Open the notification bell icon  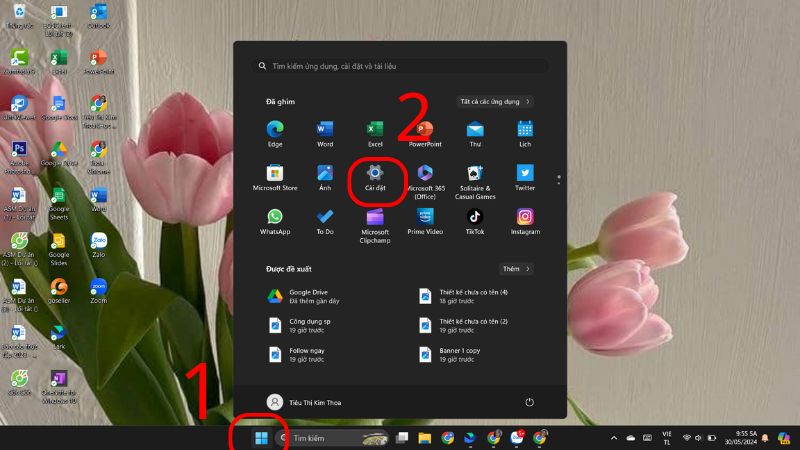pos(765,438)
